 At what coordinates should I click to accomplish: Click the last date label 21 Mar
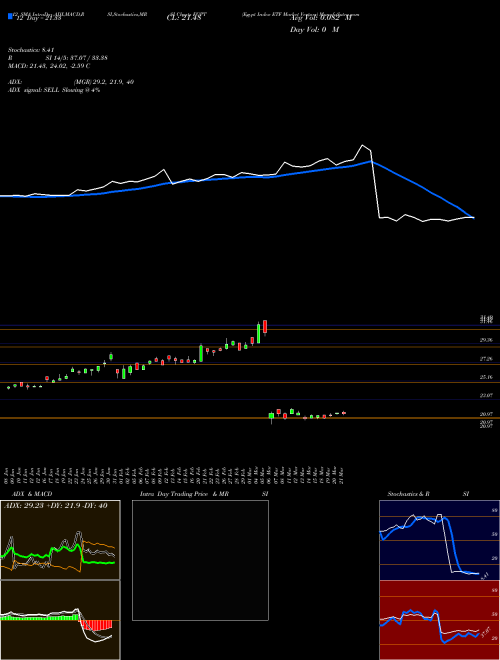(342, 475)
